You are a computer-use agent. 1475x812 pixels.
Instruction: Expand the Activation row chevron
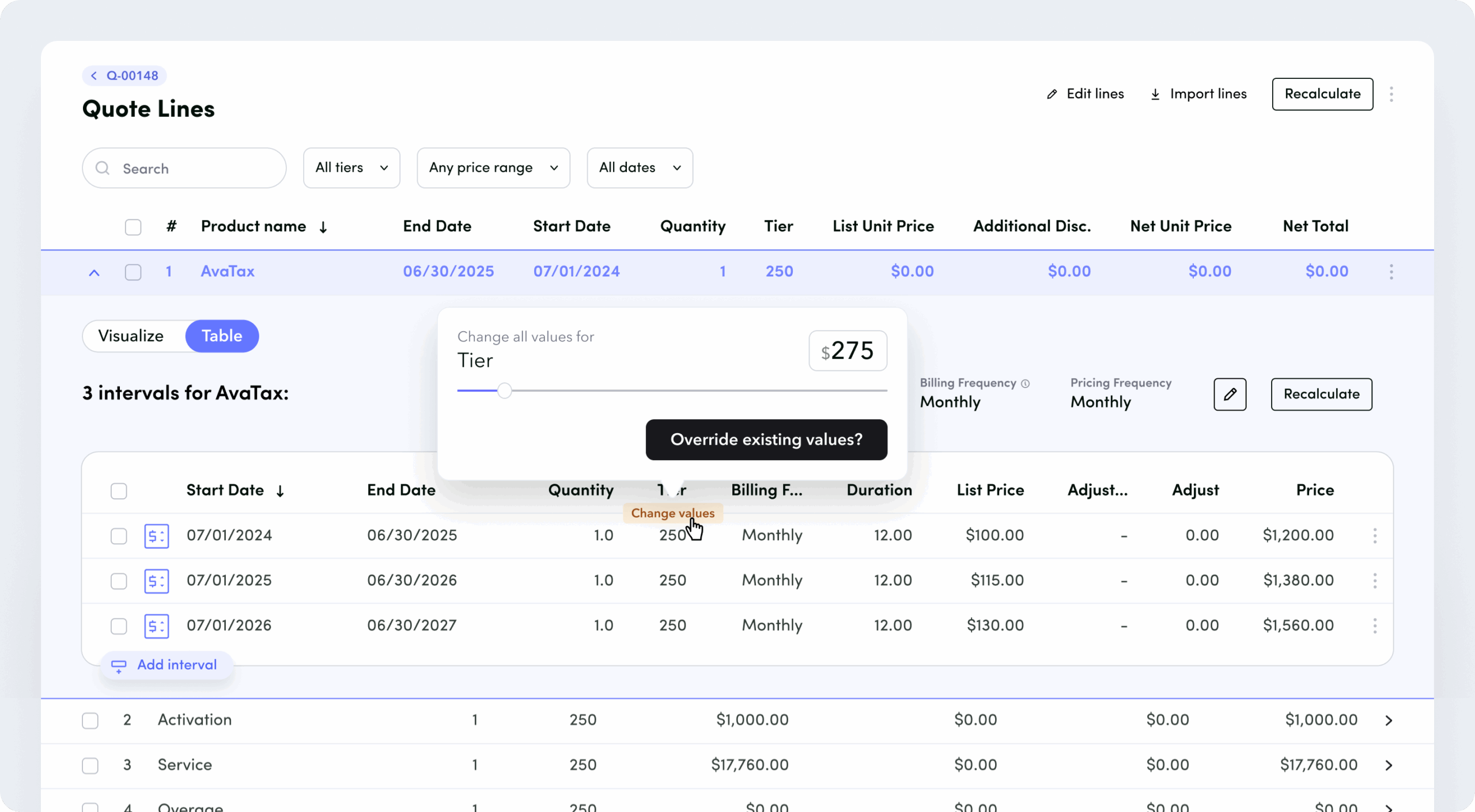click(x=1389, y=720)
